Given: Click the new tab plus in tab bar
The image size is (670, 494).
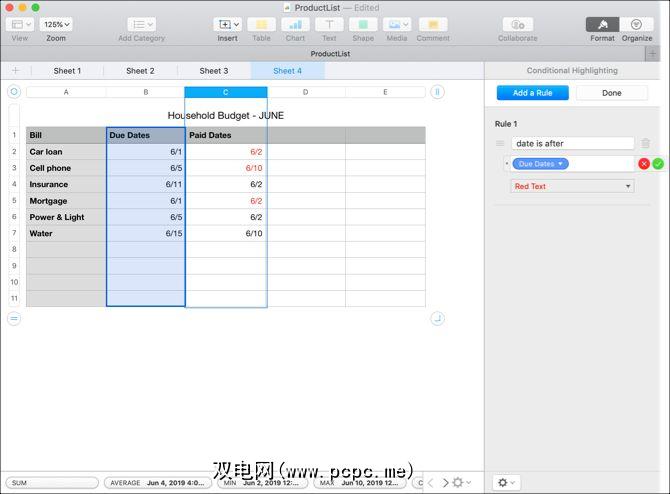Looking at the screenshot, I should tap(652, 54).
